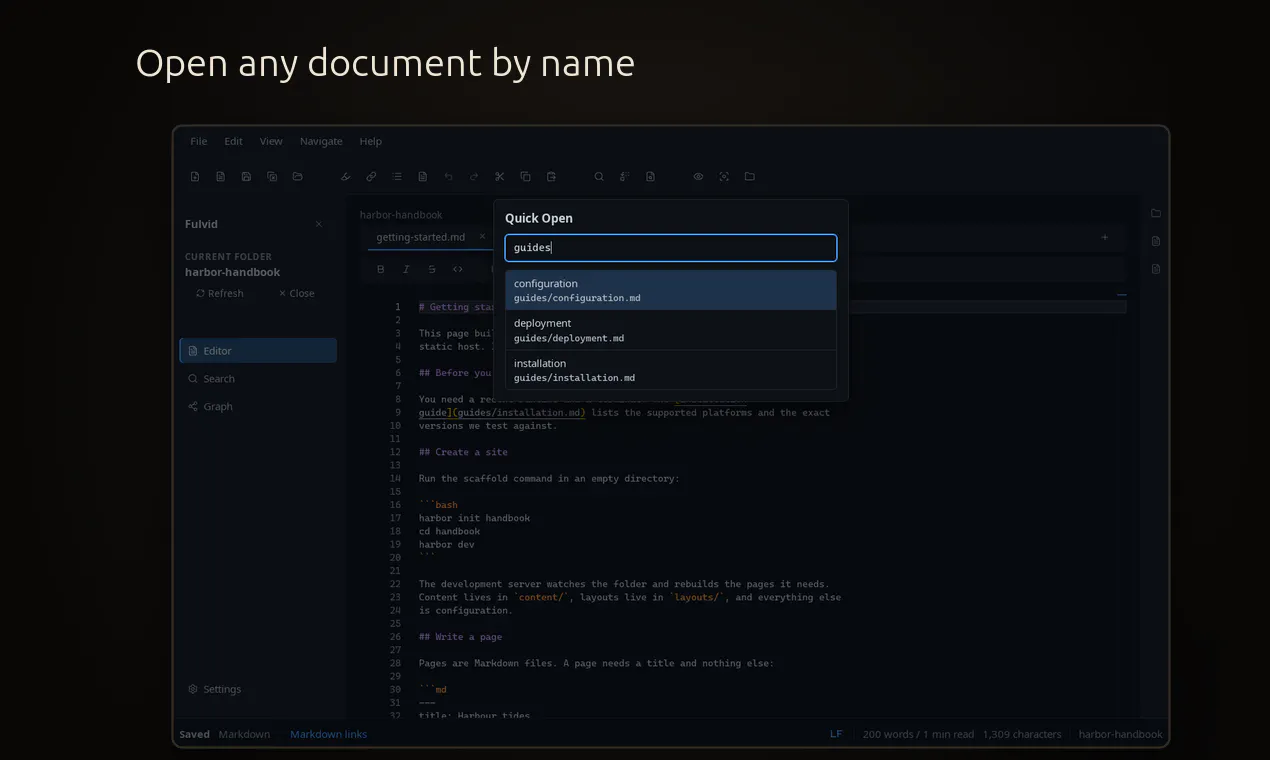
Task: Switch to the getting-started.md tab
Action: click(421, 238)
